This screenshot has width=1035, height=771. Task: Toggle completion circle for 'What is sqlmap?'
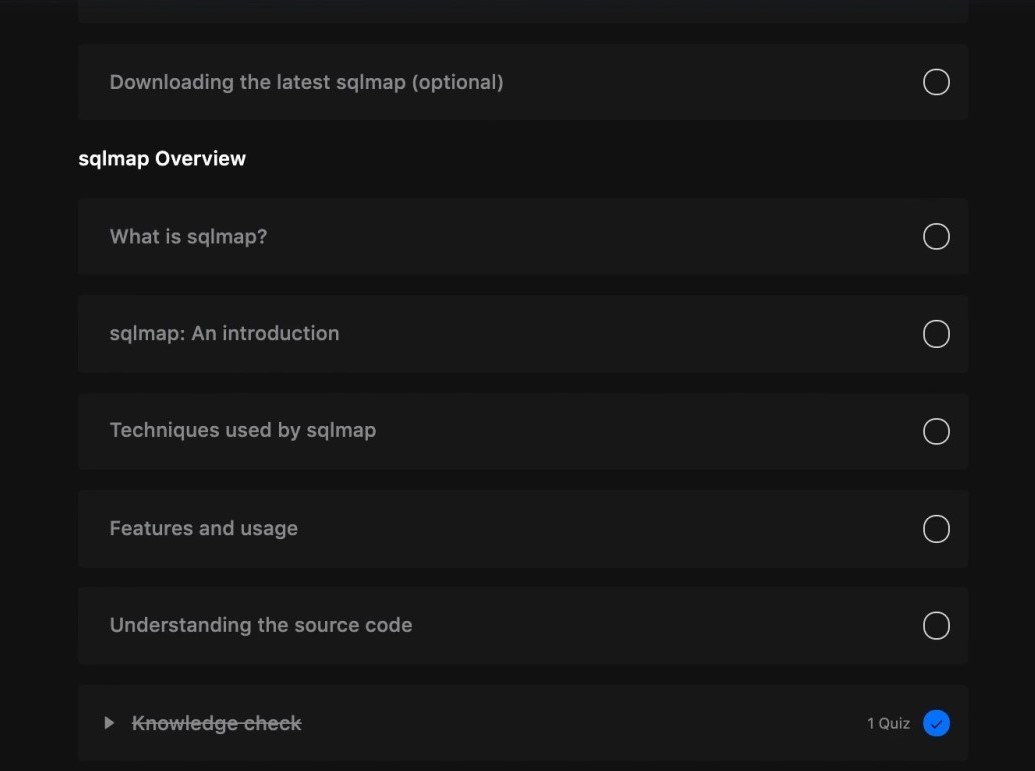click(x=936, y=236)
